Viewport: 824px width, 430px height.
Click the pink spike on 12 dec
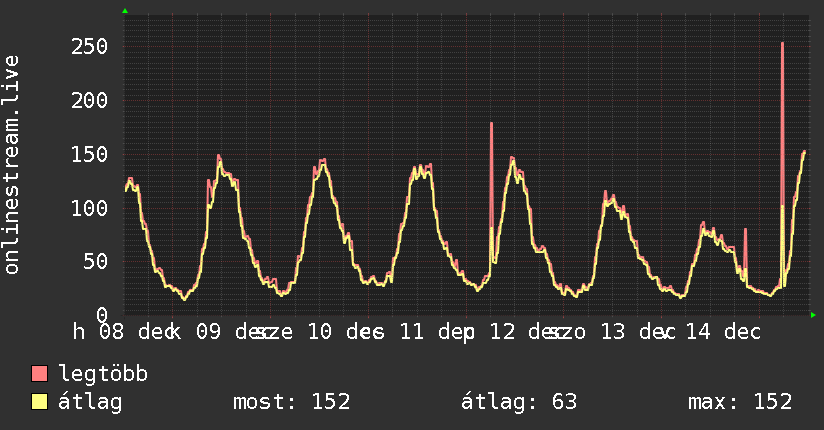(x=491, y=175)
